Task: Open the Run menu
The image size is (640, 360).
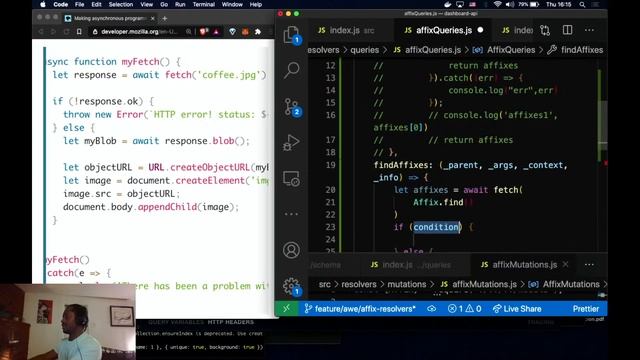Action: [x=180, y=4]
